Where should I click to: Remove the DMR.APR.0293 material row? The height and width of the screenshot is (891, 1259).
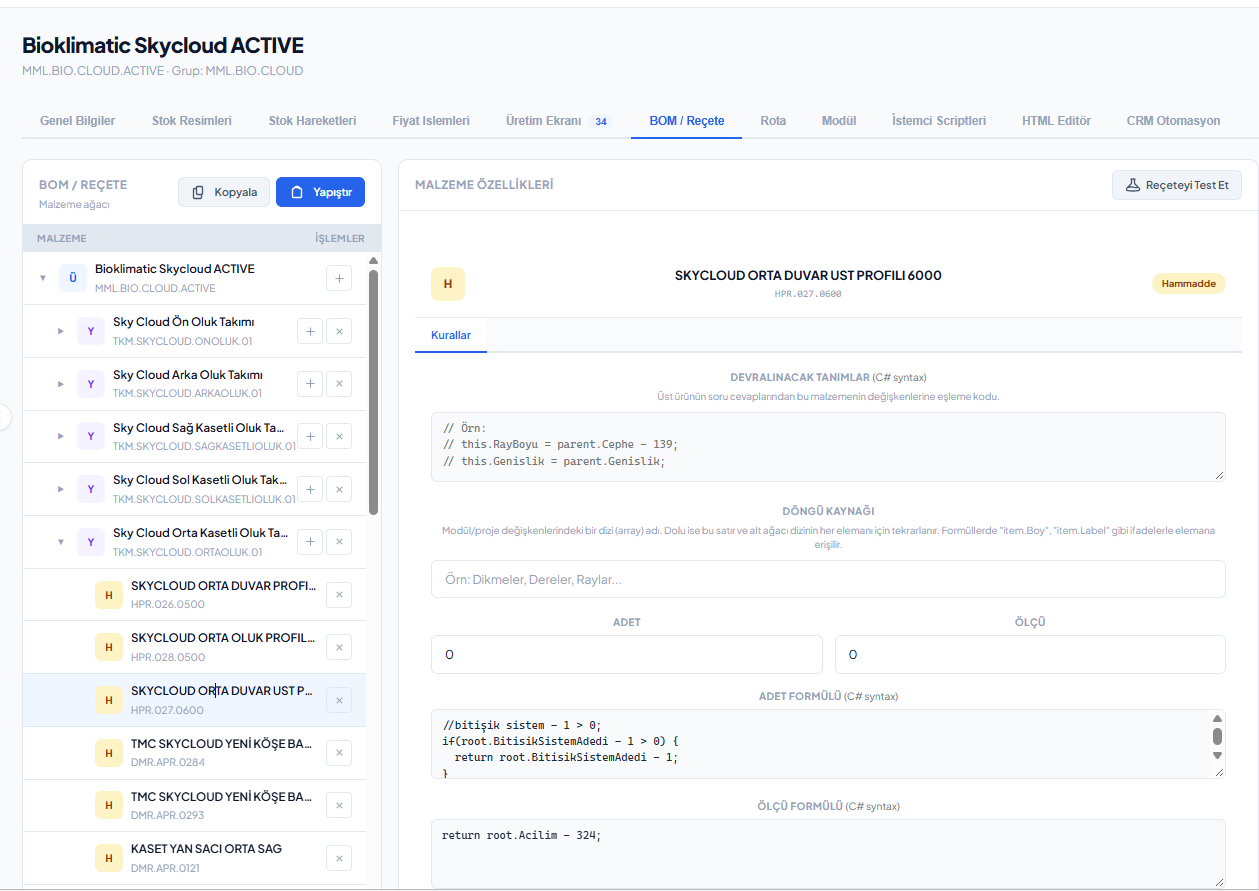tap(339, 806)
